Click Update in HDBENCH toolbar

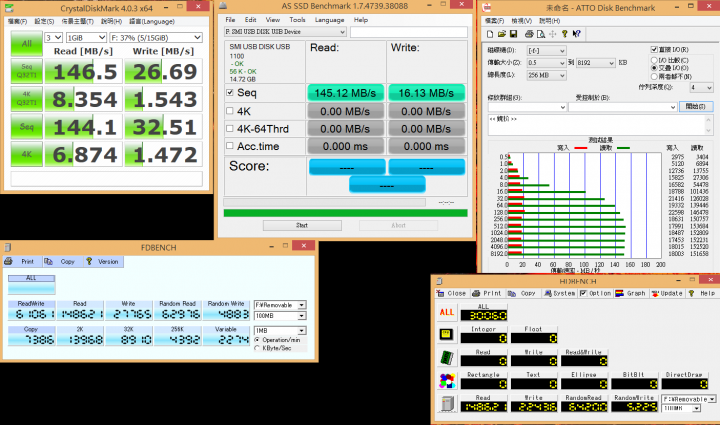667,293
